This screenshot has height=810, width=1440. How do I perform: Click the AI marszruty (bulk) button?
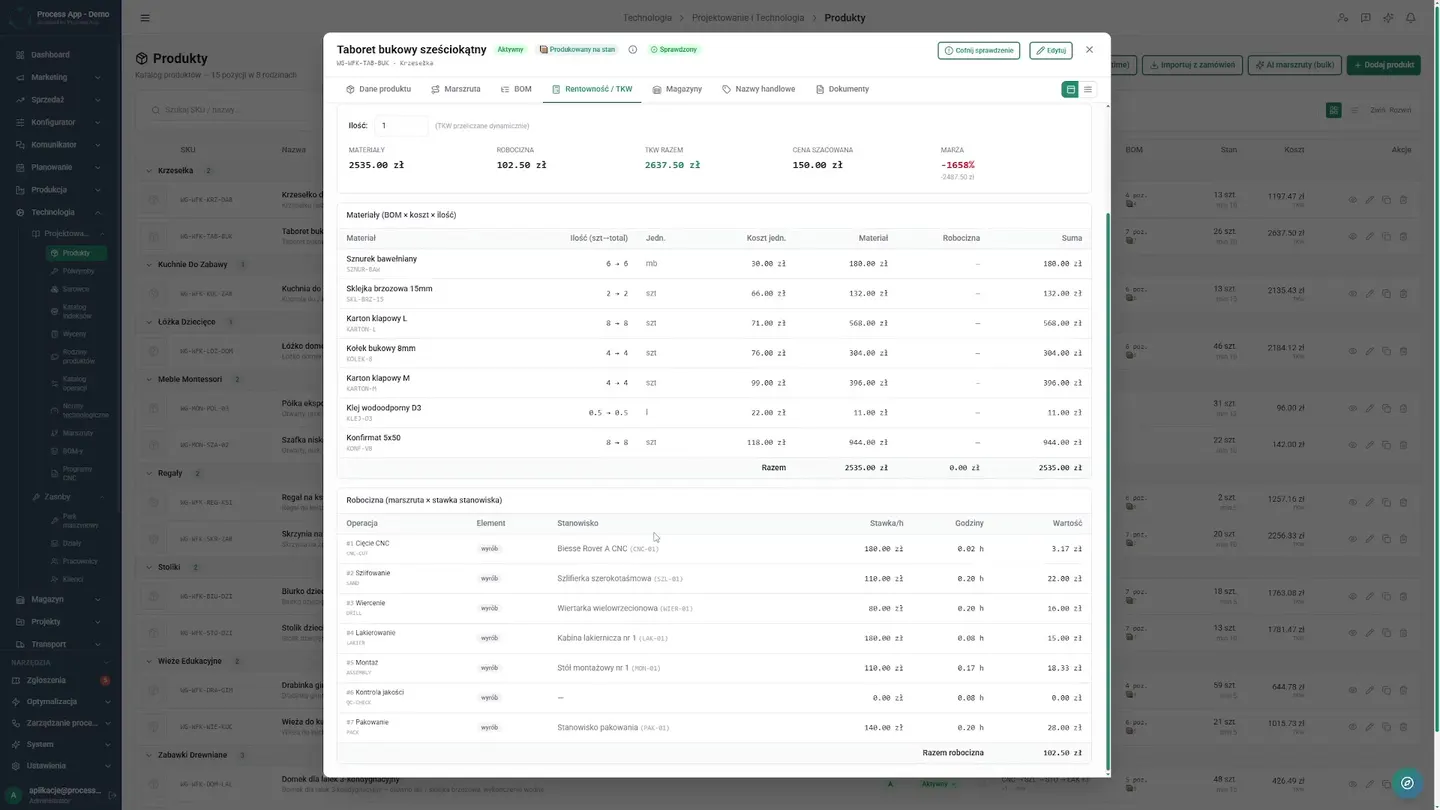point(1294,65)
